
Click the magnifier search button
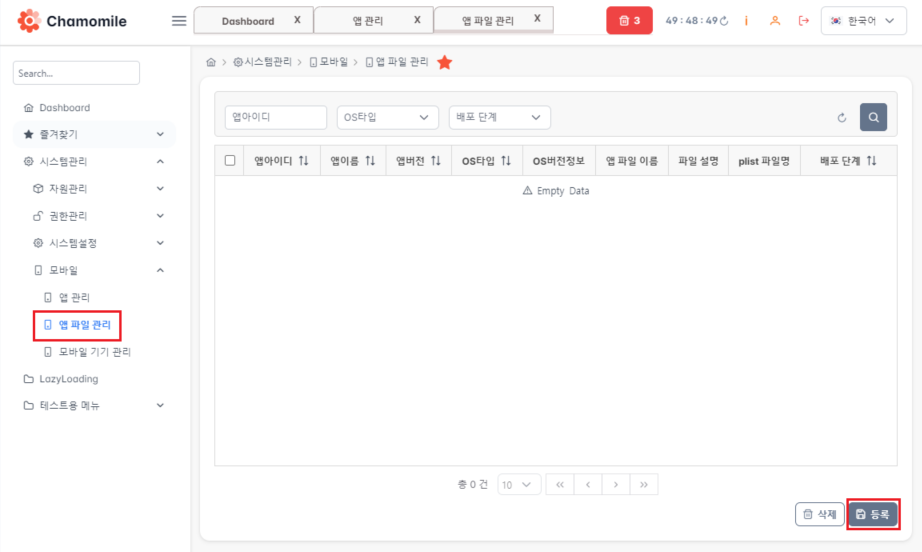coord(873,118)
